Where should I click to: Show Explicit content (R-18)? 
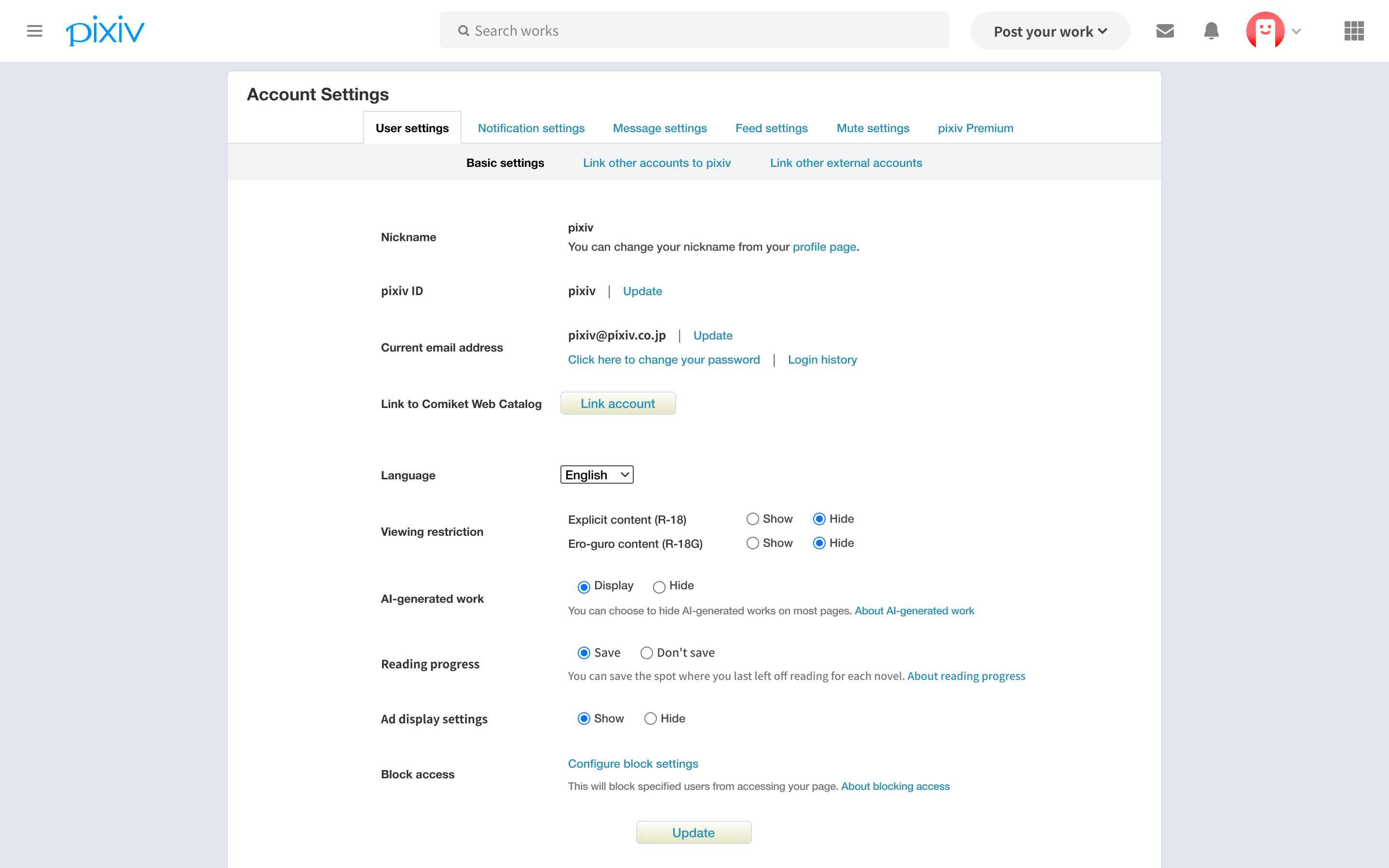(x=752, y=518)
